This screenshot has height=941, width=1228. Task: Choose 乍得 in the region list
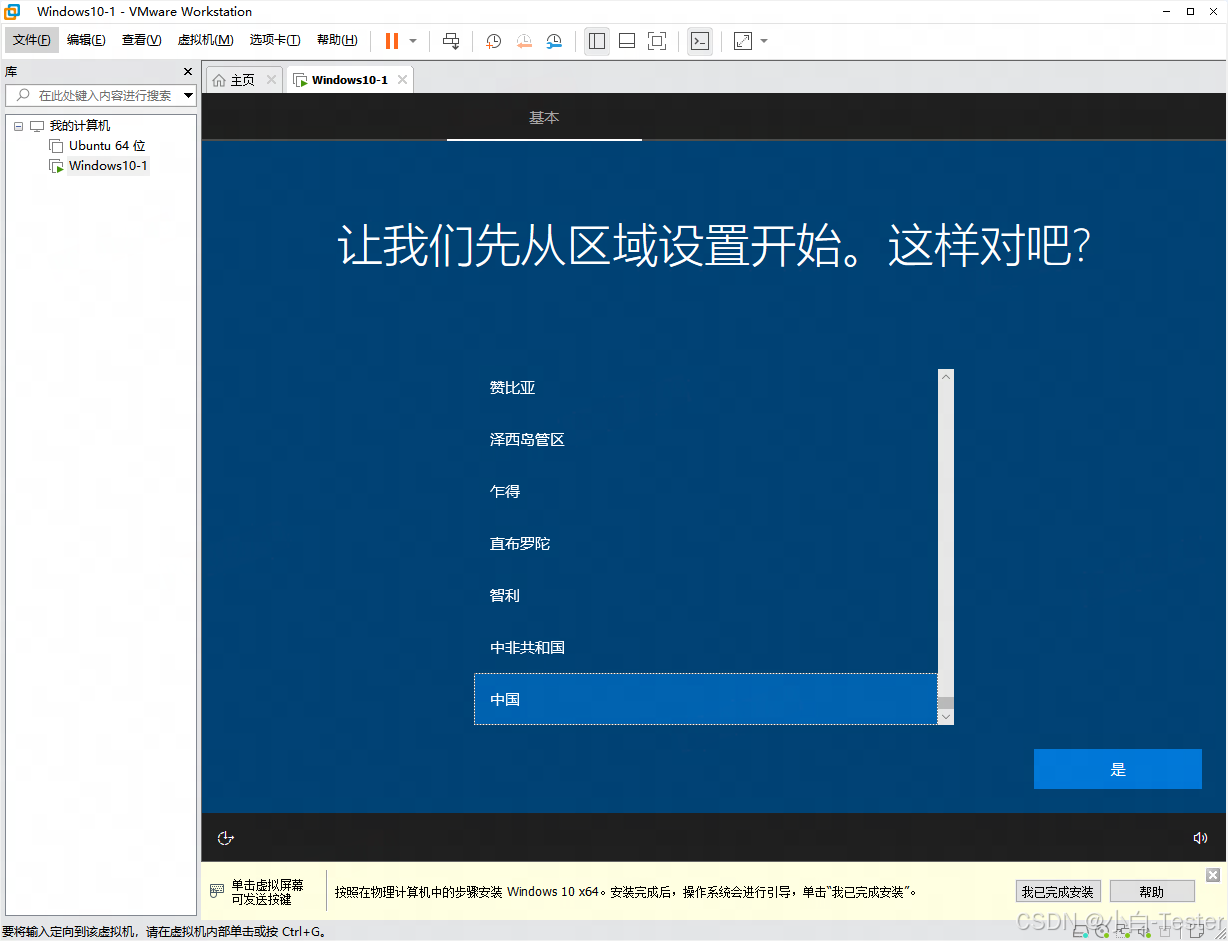point(706,492)
